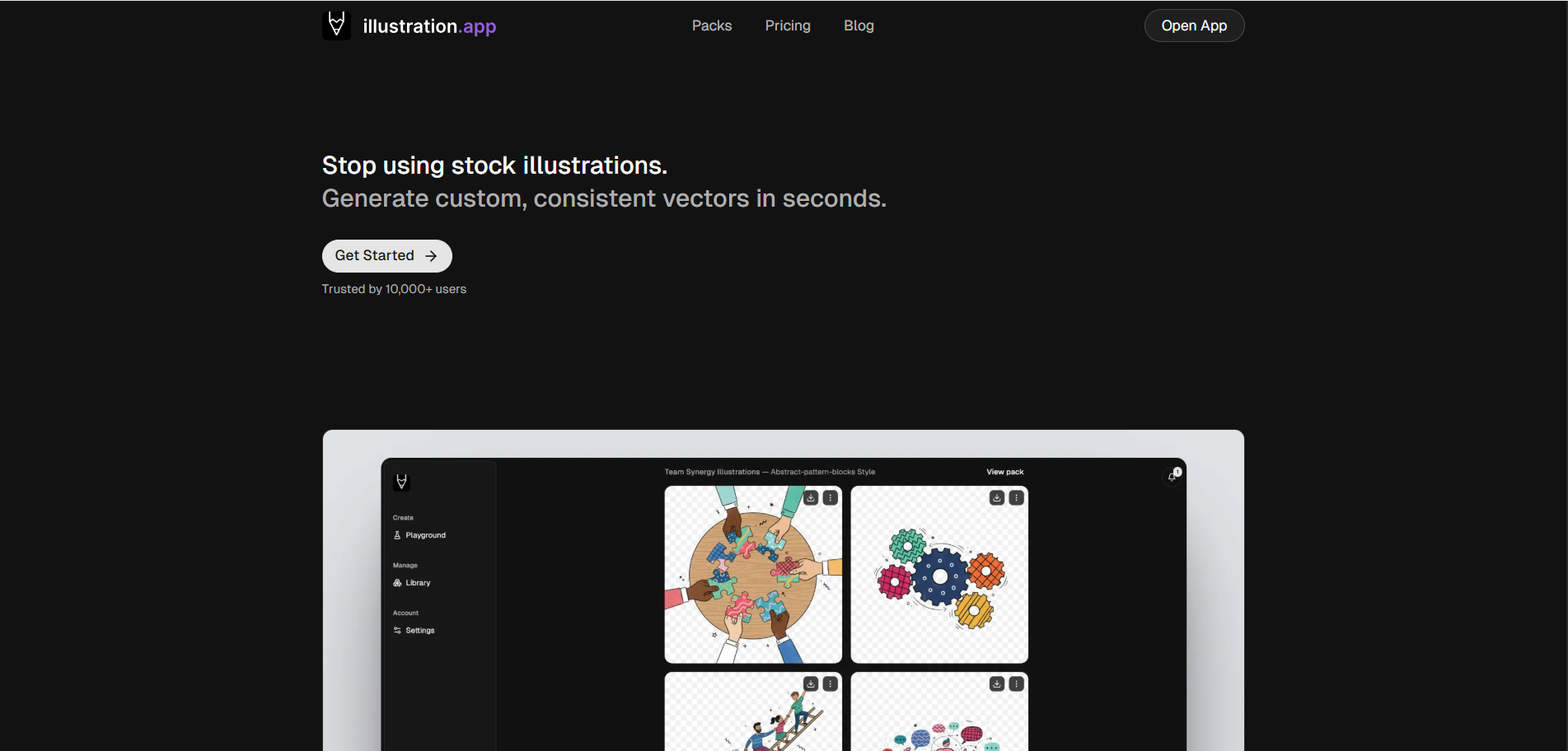Click the Settings sliders icon
The width and height of the screenshot is (1568, 751).
[397, 631]
